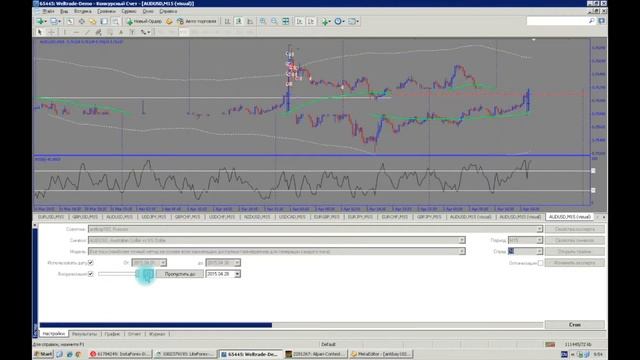Open the Profiles toolbar icon

55,21
